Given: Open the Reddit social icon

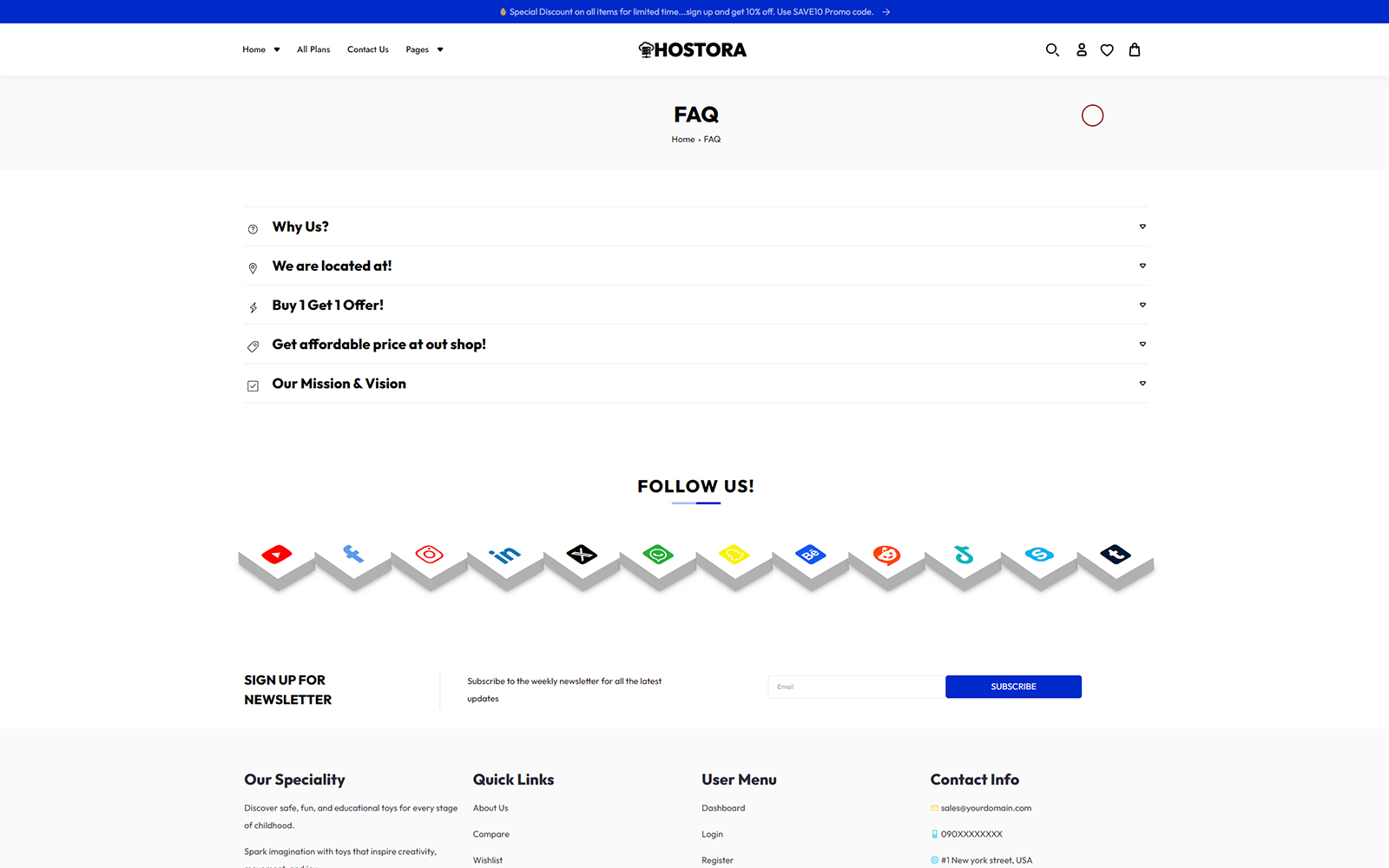Looking at the screenshot, I should (886, 555).
